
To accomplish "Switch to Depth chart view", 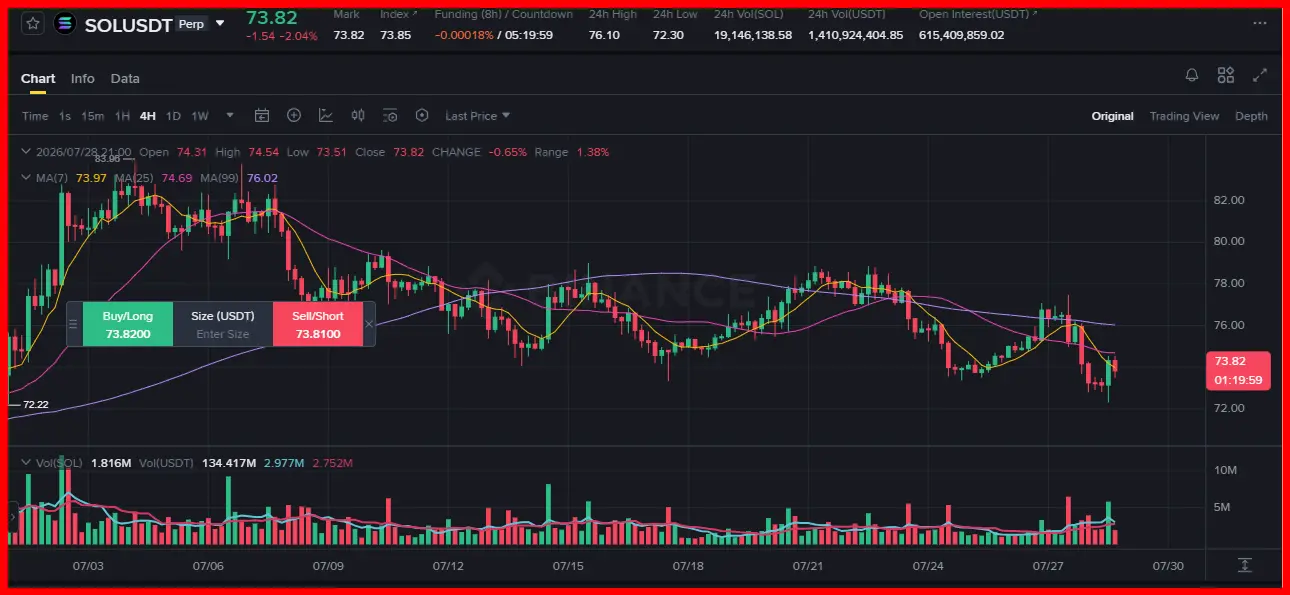I will tap(1251, 116).
